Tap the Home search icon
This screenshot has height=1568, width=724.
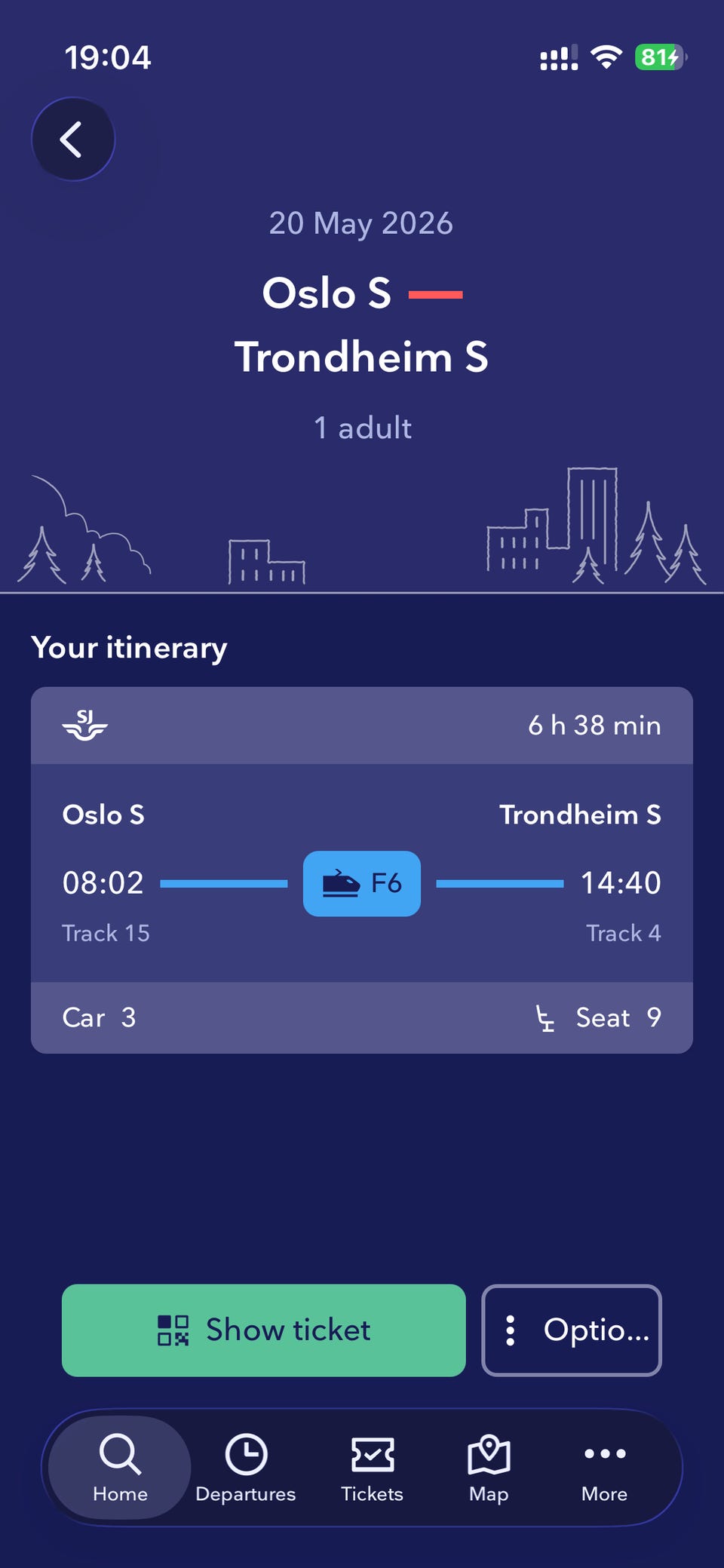tap(120, 1454)
